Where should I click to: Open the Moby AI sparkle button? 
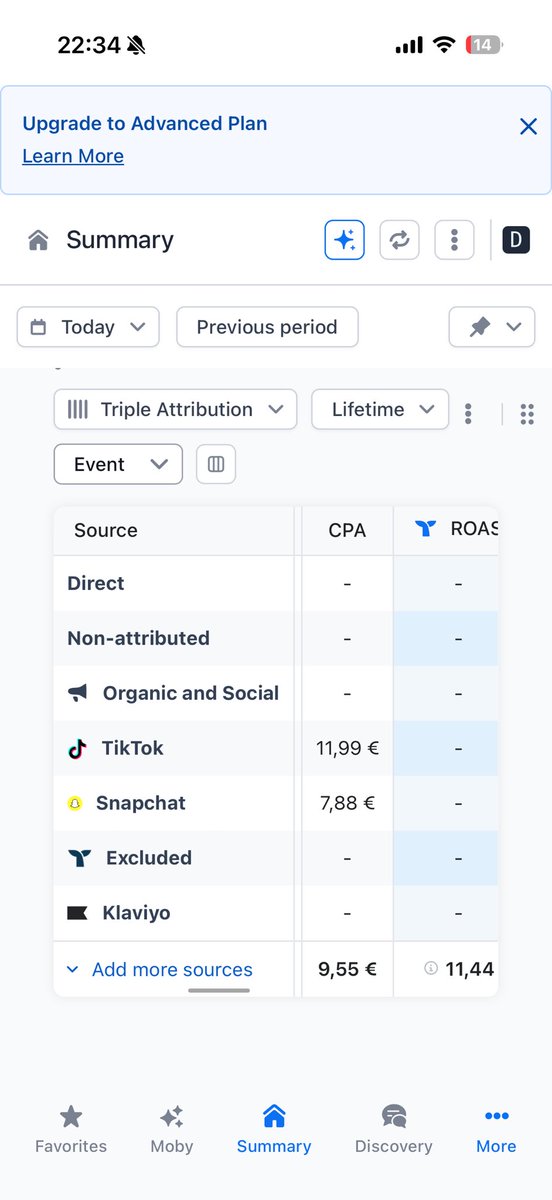tap(344, 240)
